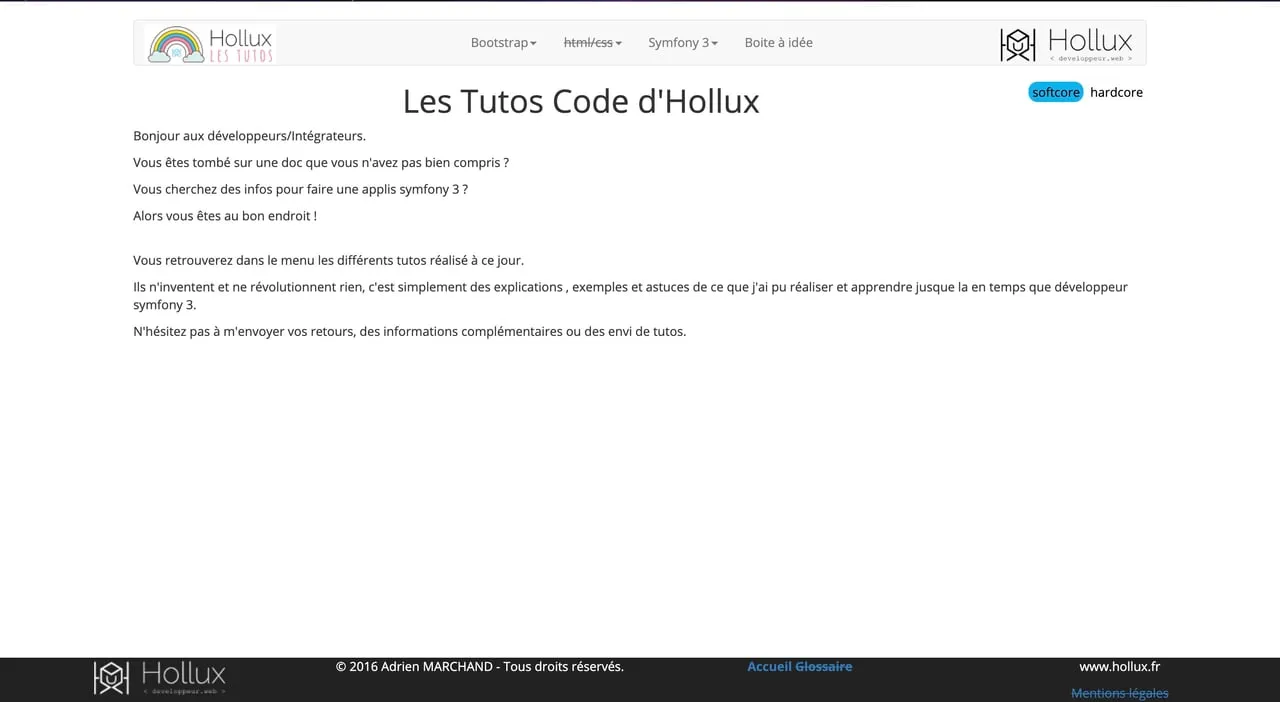Click the heading Les Tutos Code d'Hollux
Screen dimensions: 1280x702
[581, 101]
